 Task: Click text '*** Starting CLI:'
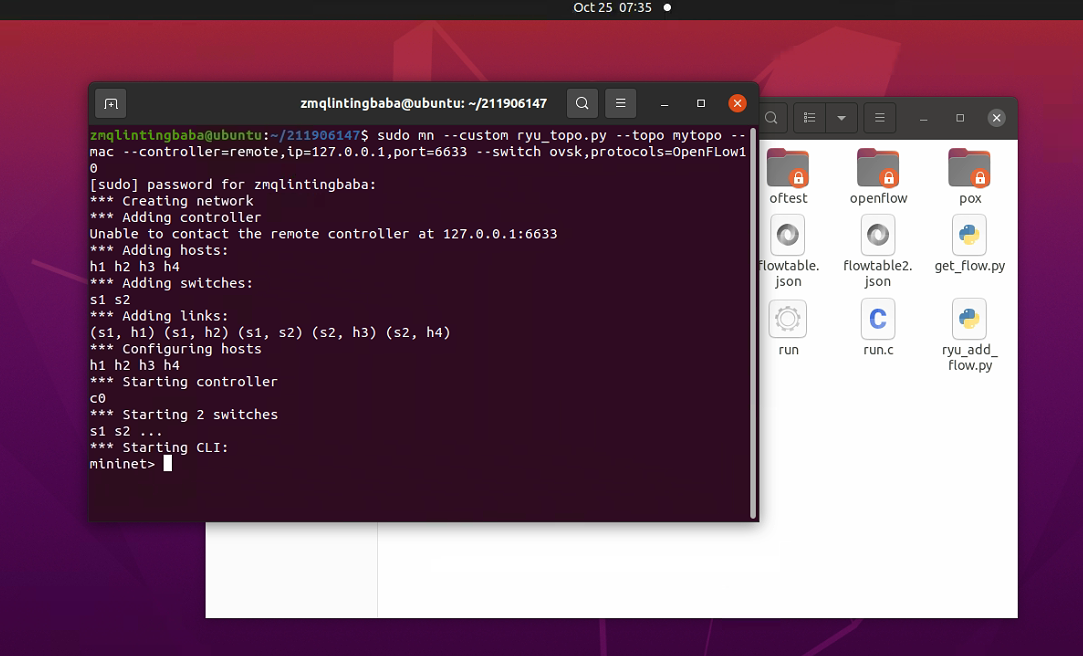tap(159, 447)
